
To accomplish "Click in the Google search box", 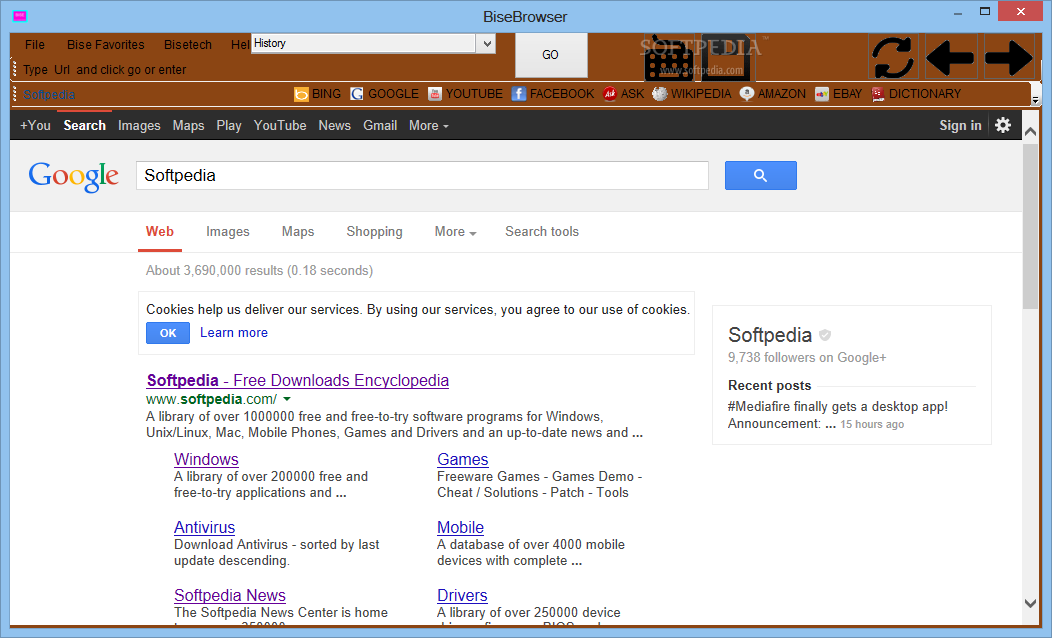I will pyautogui.click(x=422, y=175).
